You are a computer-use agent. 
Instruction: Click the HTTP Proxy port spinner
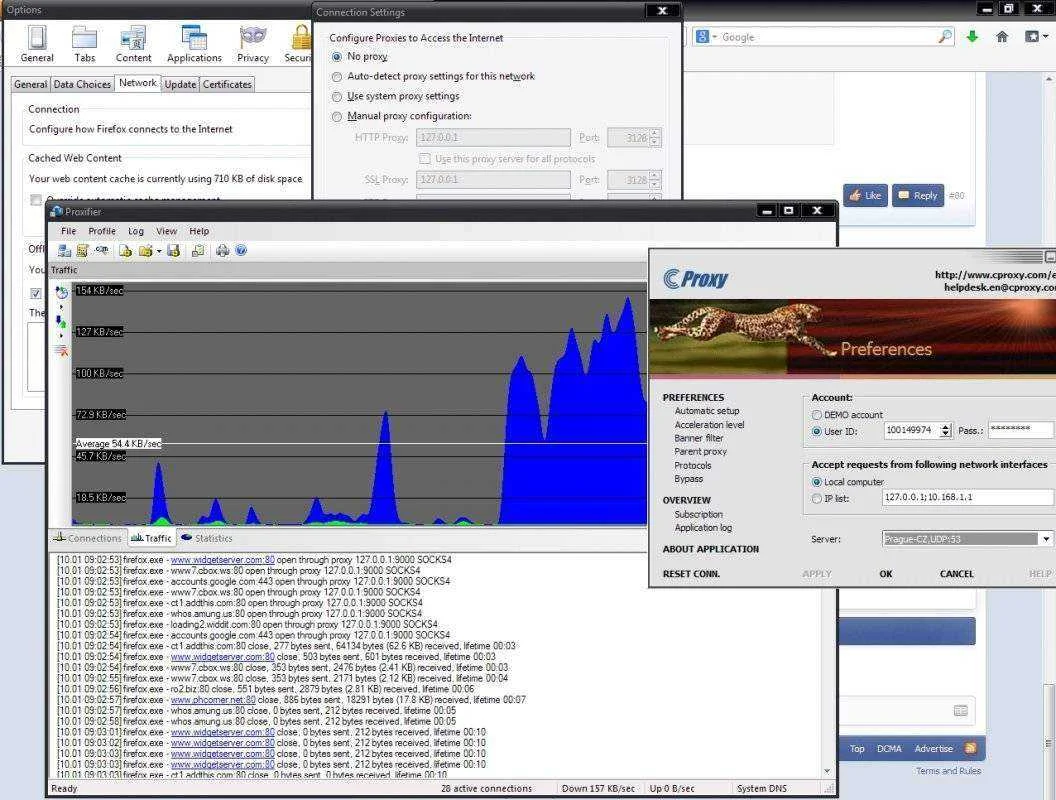(655, 137)
